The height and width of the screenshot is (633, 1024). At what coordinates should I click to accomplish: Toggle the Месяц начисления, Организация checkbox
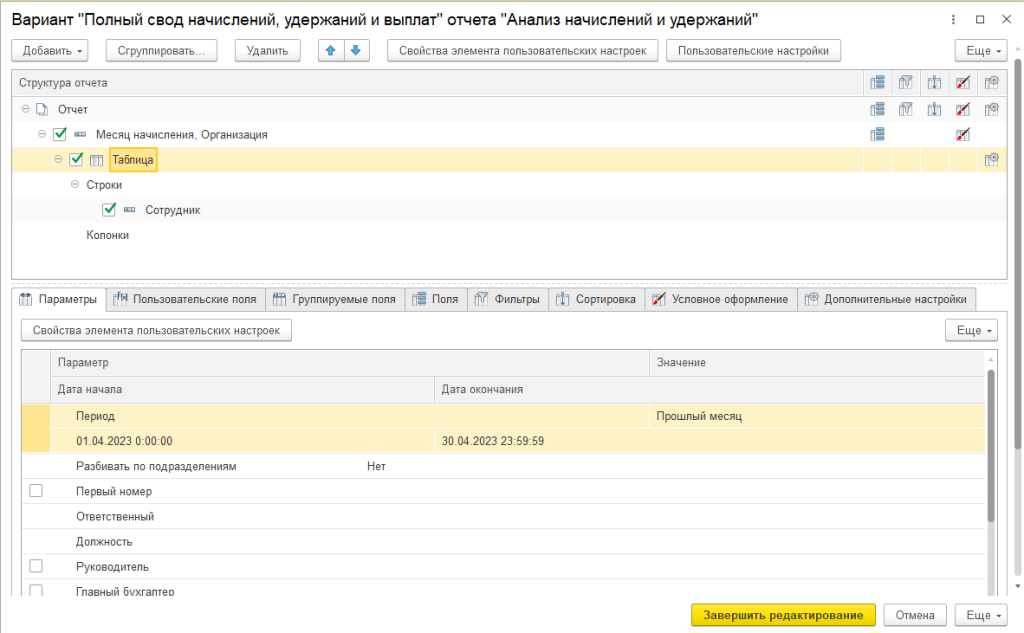[60, 134]
